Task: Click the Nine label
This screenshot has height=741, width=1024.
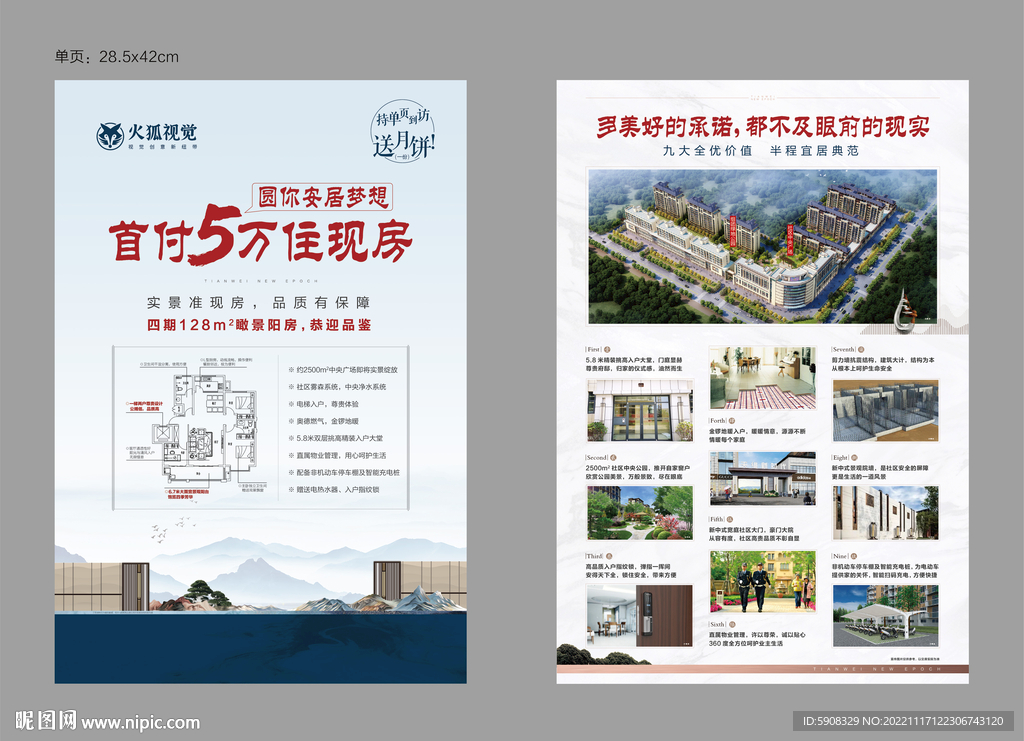Action: pyautogui.click(x=840, y=556)
